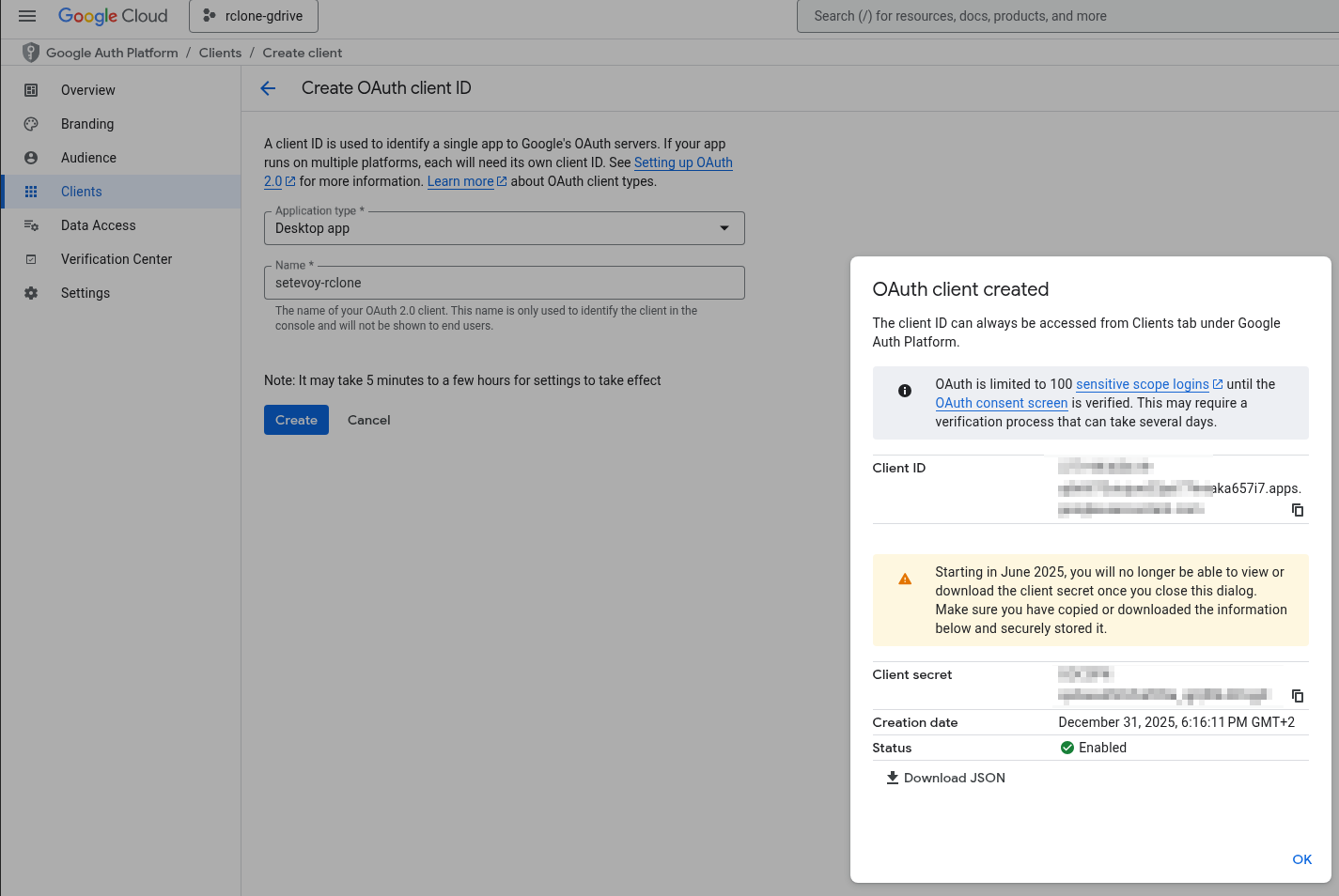The image size is (1339, 896).
Task: Go to Audience section
Action: (x=88, y=158)
